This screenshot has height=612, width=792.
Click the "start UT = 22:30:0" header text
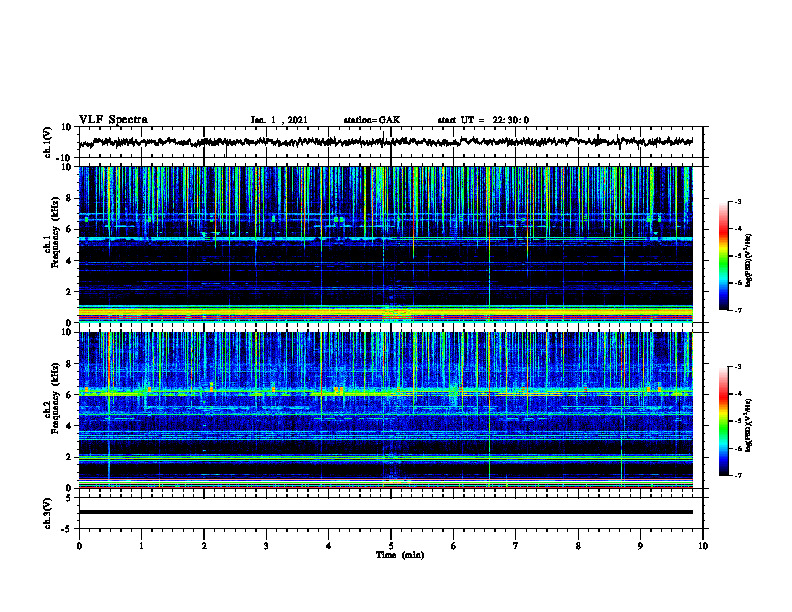pos(483,120)
